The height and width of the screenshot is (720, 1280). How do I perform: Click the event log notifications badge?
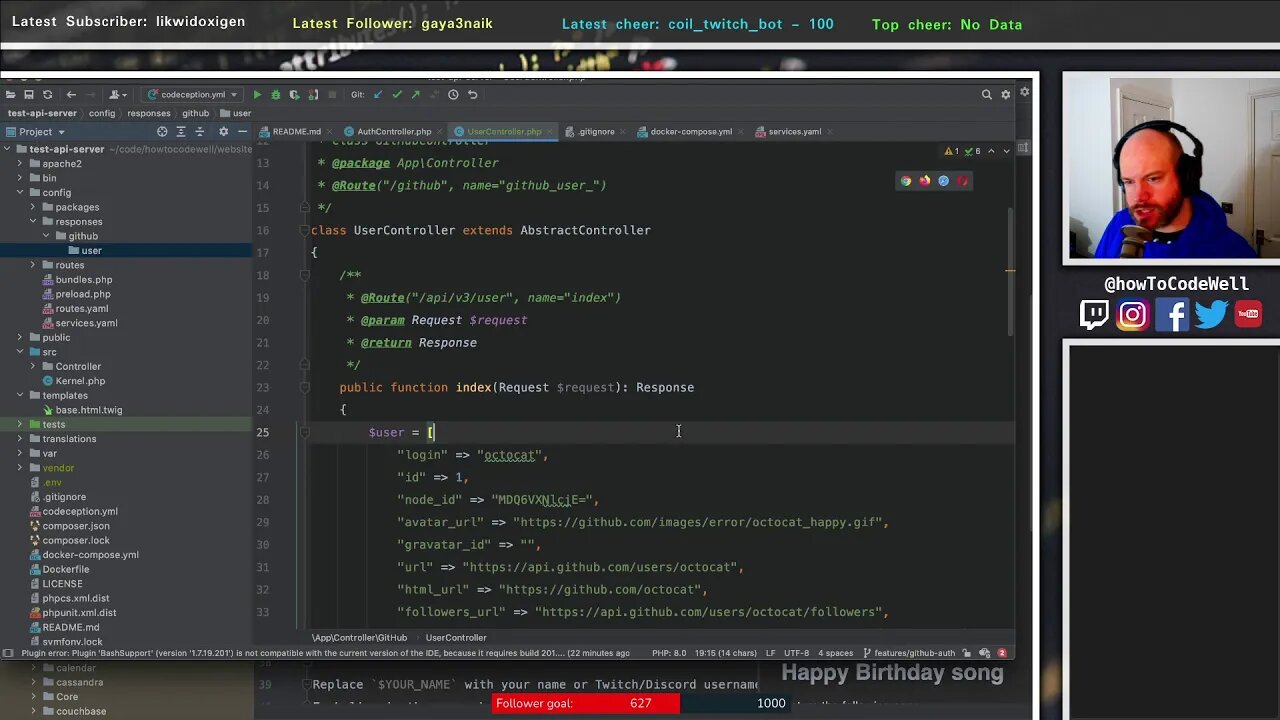point(1001,653)
